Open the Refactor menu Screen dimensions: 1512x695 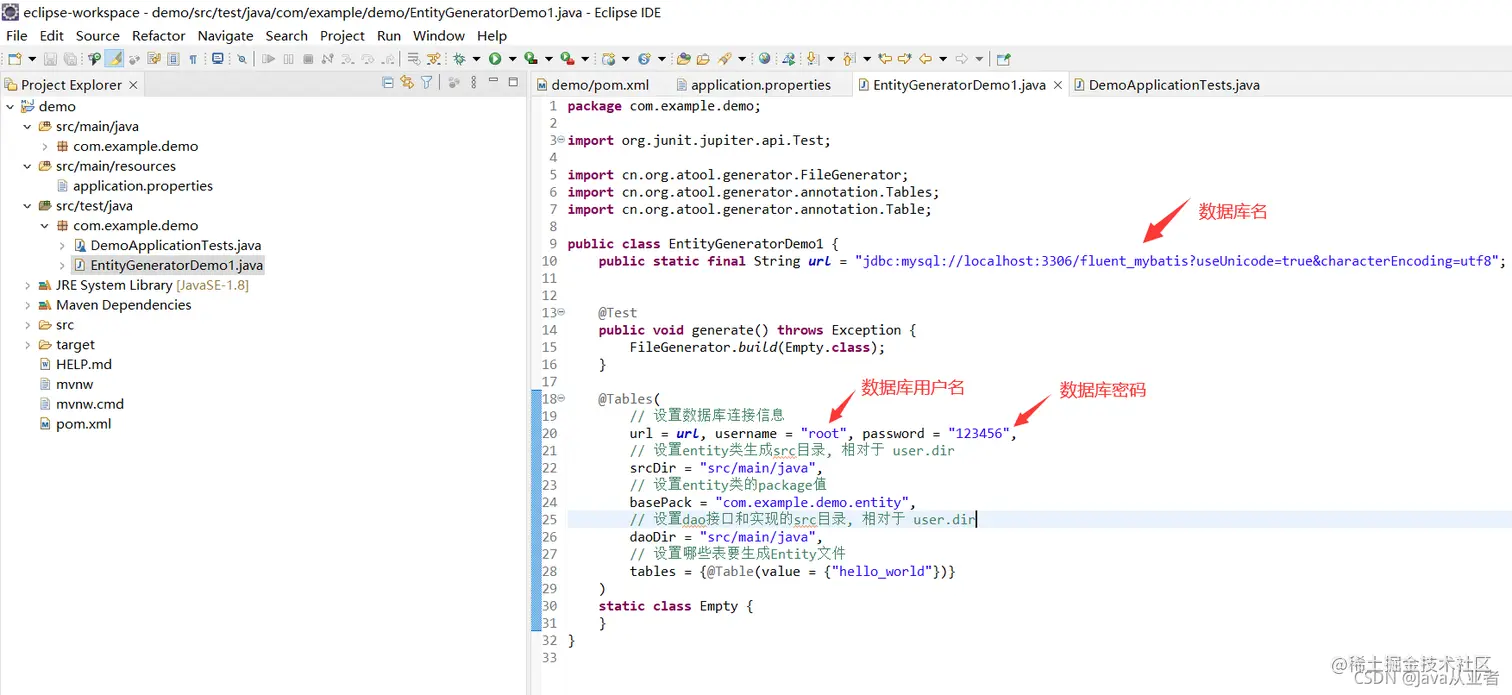159,35
